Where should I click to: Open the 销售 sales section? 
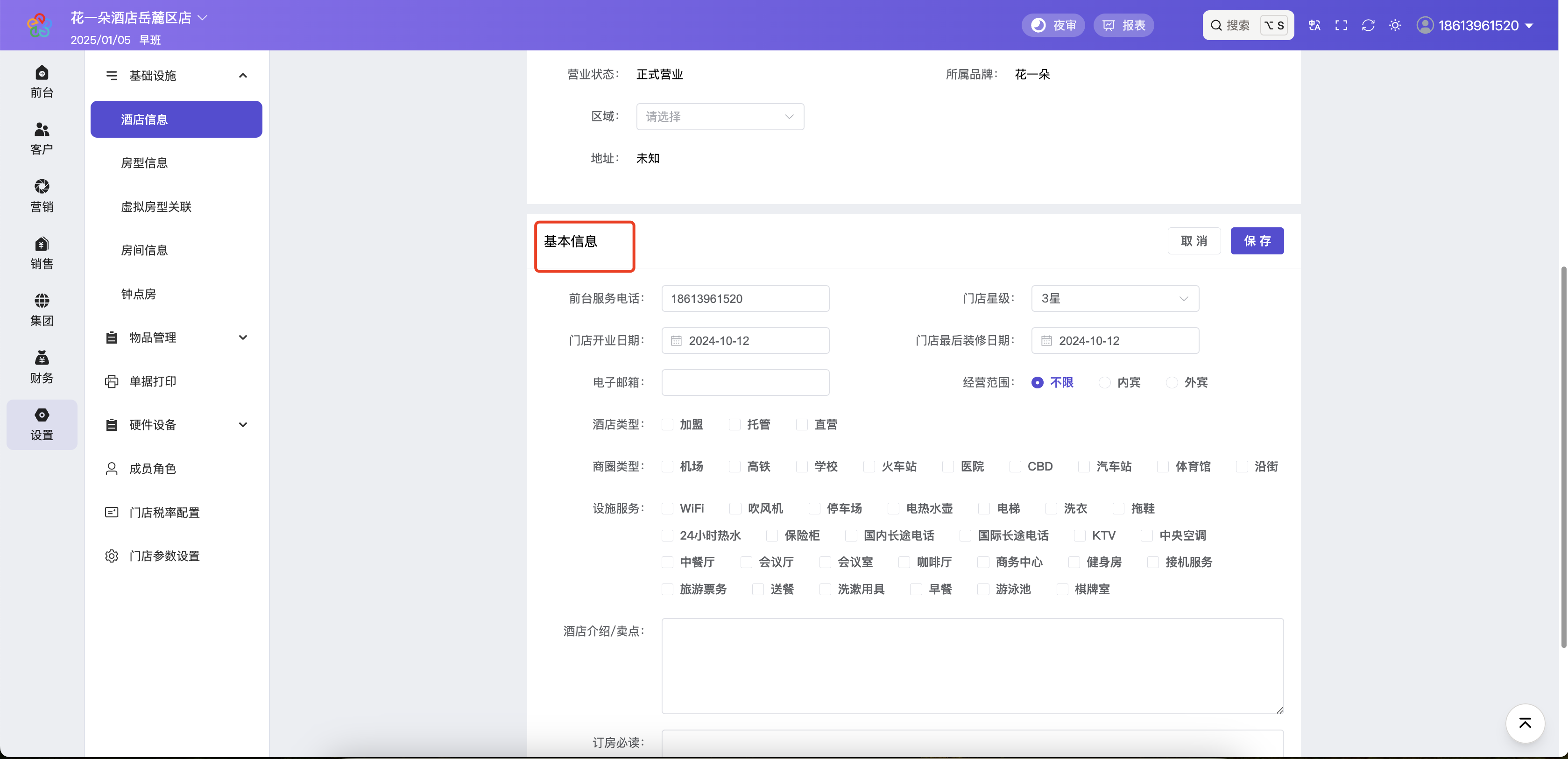[42, 253]
